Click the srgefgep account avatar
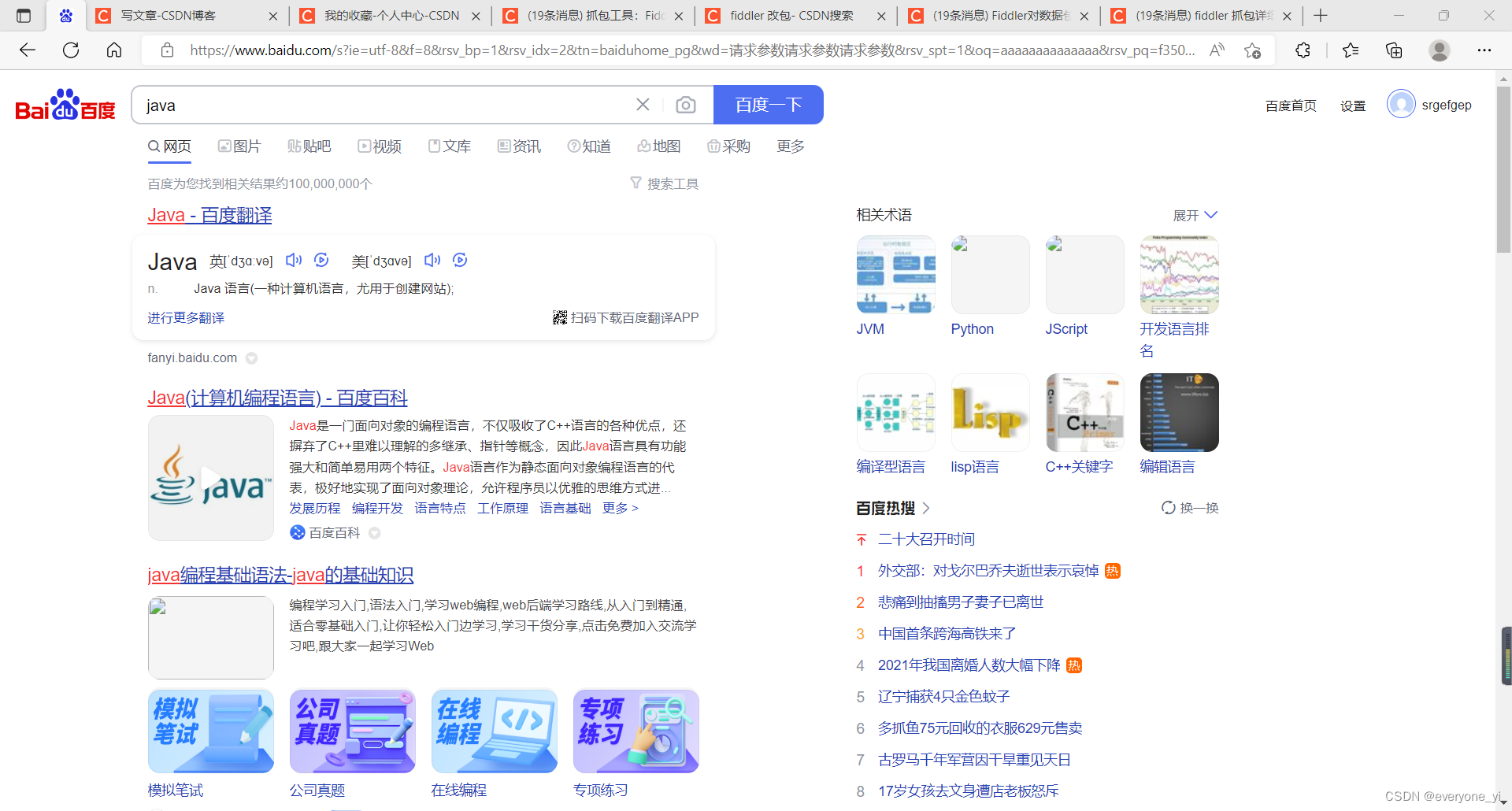Screen dimensions: 1512x811 (1401, 104)
